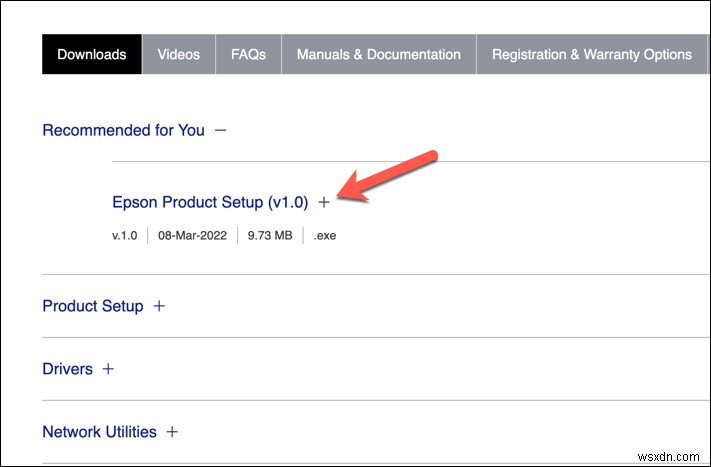Open the Epson Product Setup (v1.0) link
Screen dimensions: 711x467
click(210, 202)
